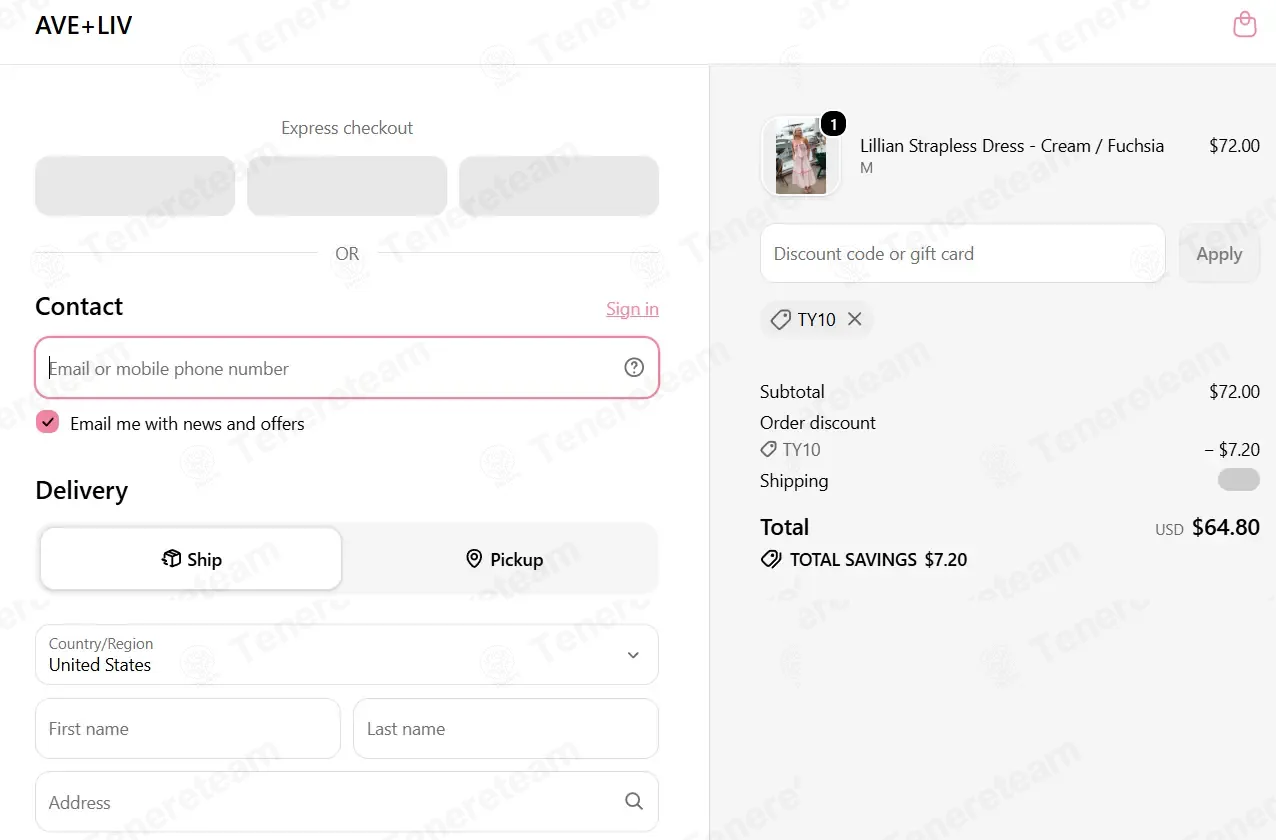Click the Subtotal $72.00 value

click(x=1235, y=392)
